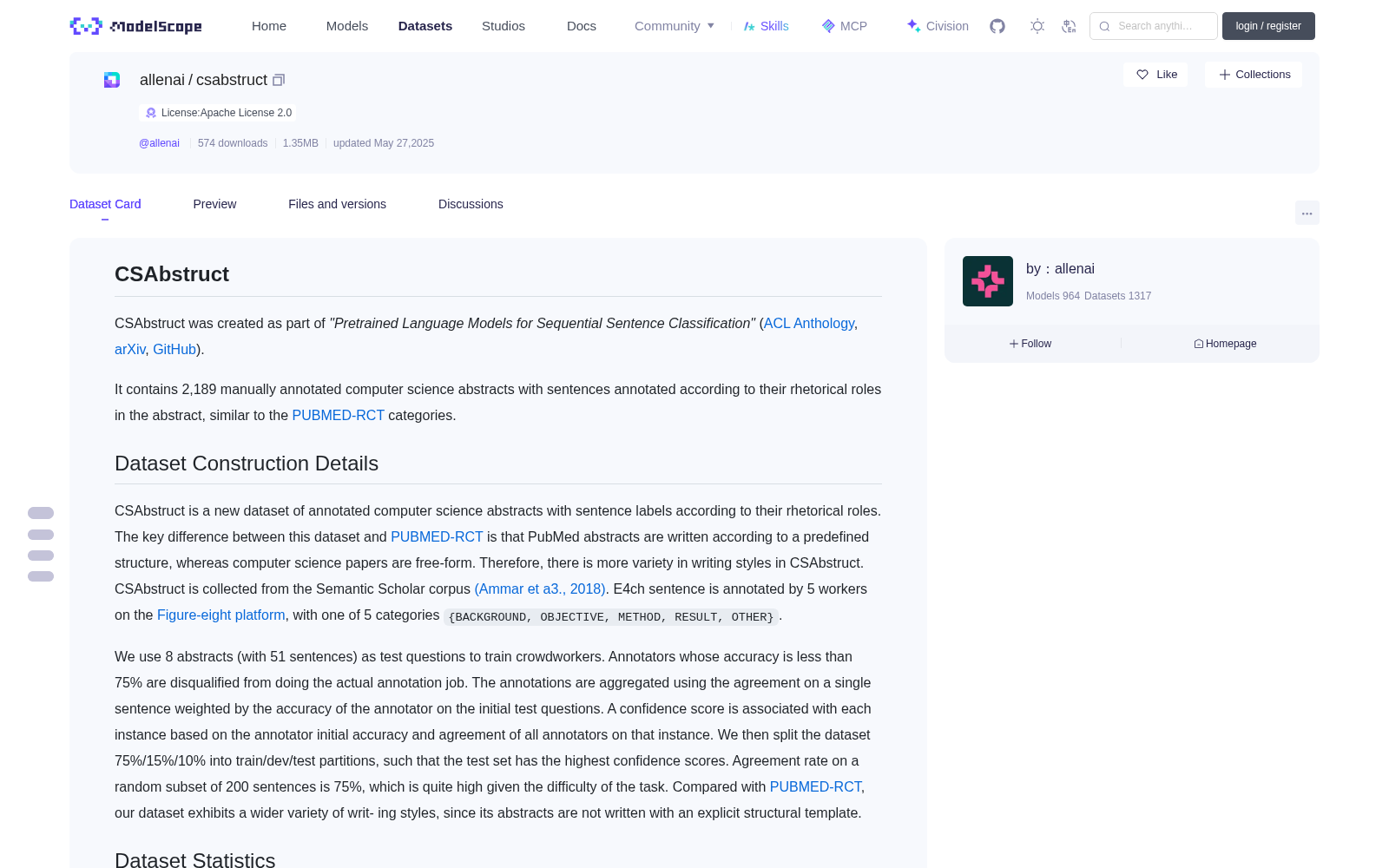
Task: Open the Ammar et al. 2018 citation
Action: pos(540,589)
